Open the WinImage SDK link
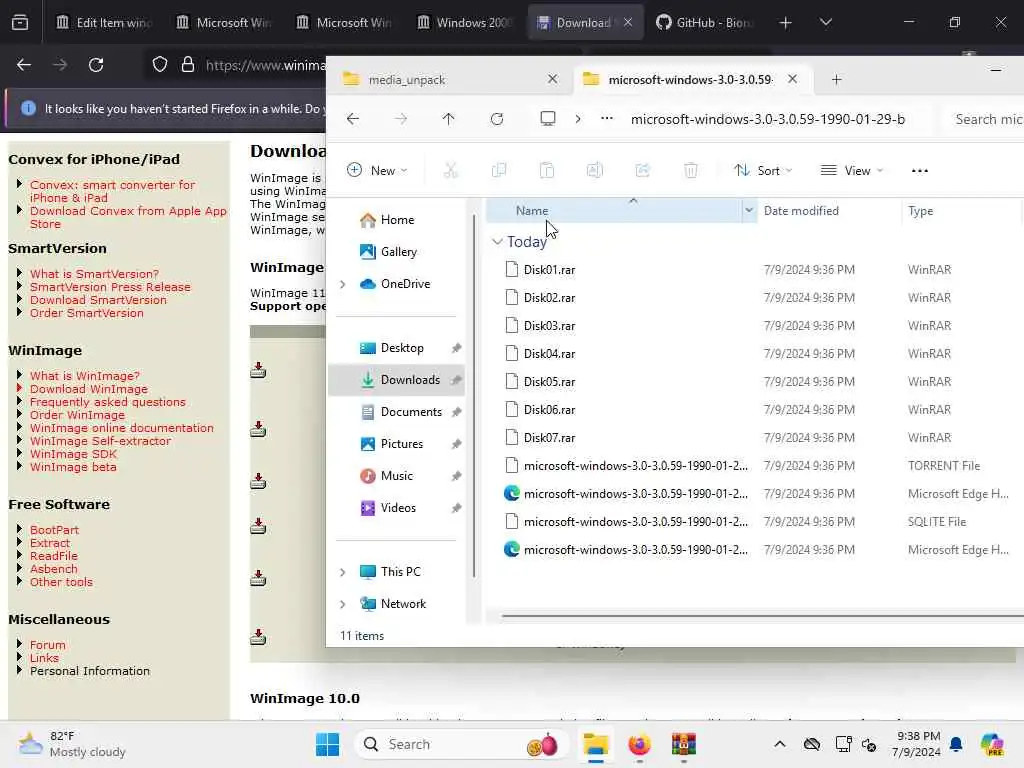This screenshot has width=1024, height=768. click(73, 455)
